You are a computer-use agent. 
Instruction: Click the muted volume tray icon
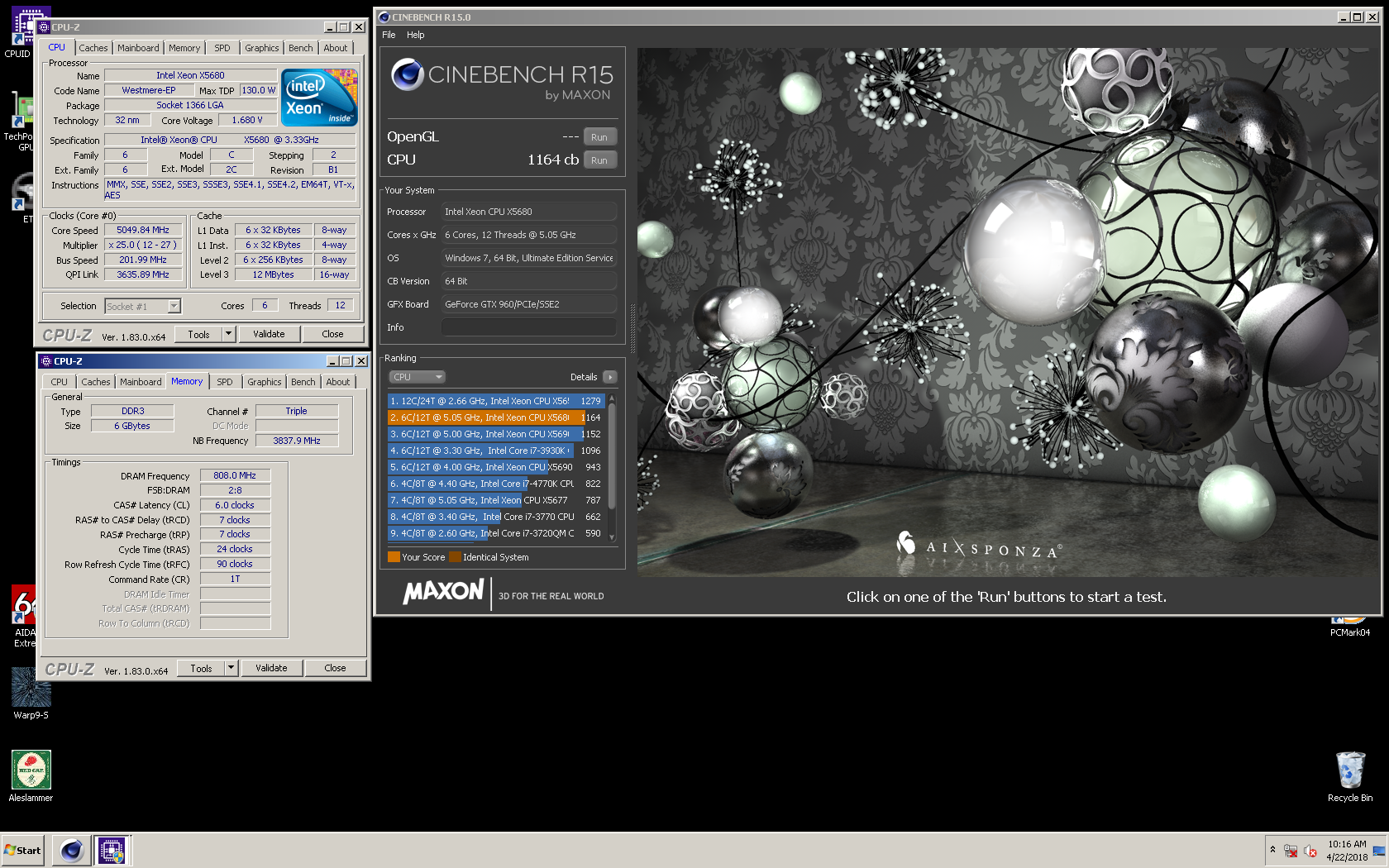click(1310, 851)
